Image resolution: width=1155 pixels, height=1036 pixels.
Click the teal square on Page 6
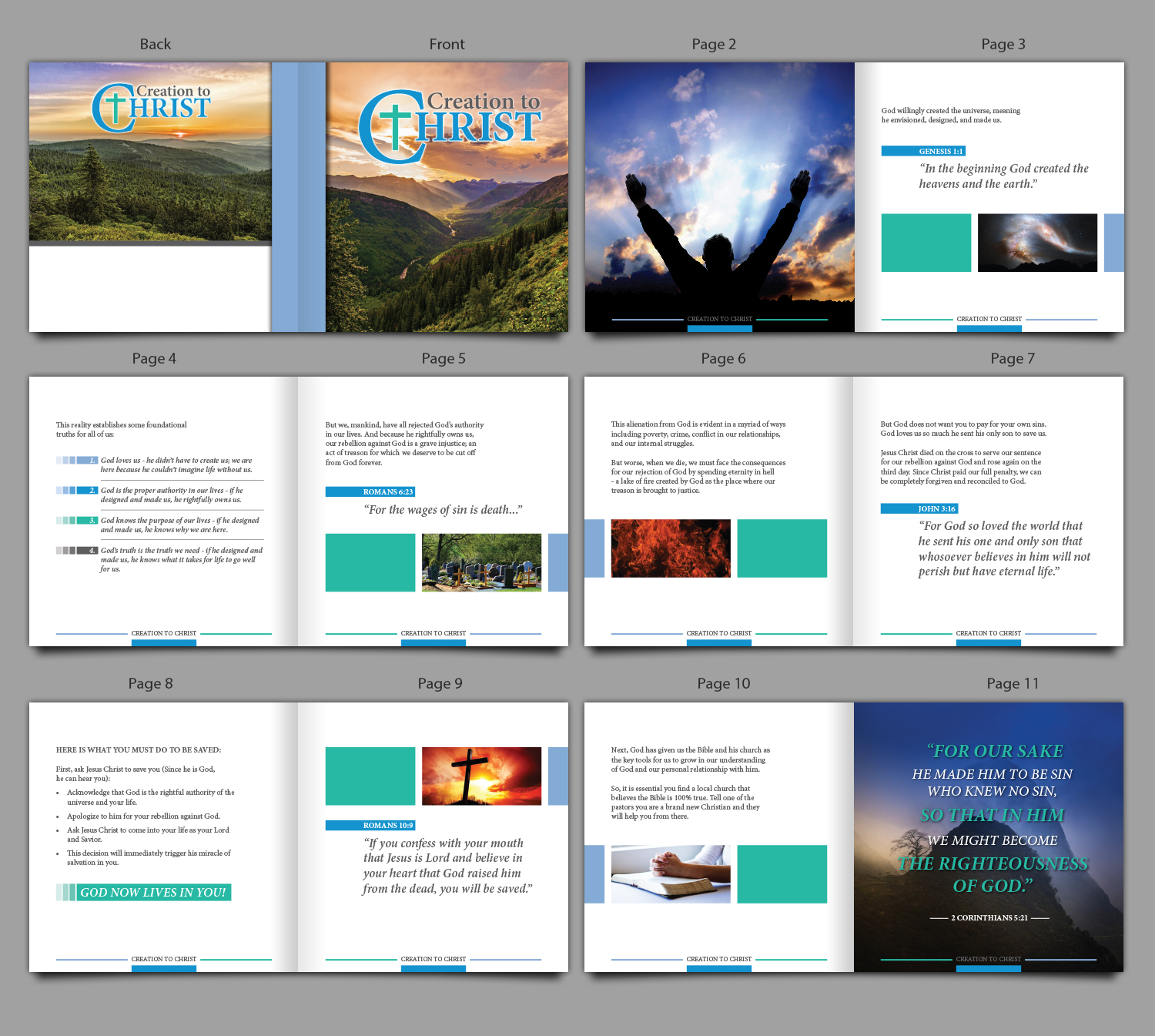pyautogui.click(x=782, y=548)
